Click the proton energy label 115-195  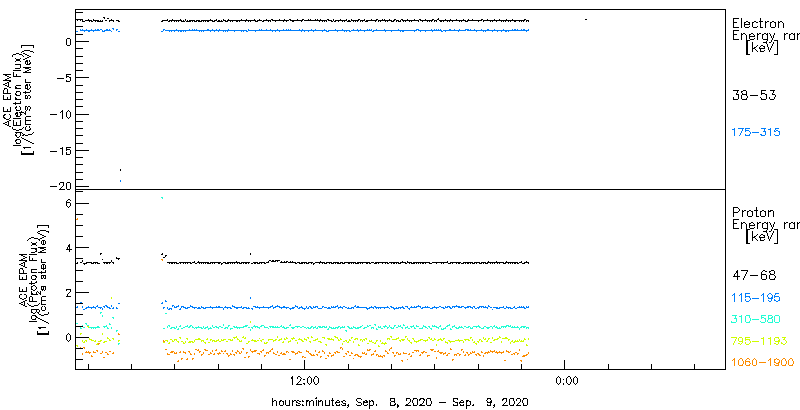coord(756,298)
